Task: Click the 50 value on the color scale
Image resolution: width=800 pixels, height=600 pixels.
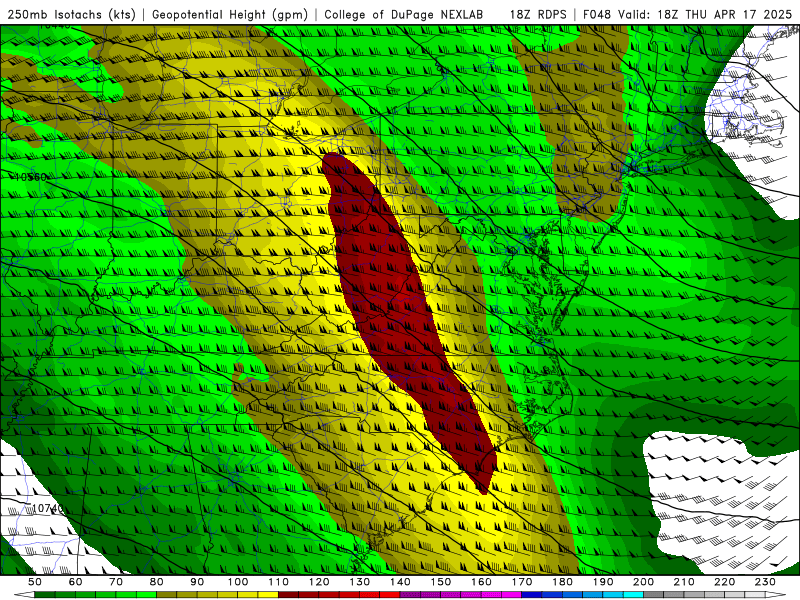Action: (x=35, y=582)
